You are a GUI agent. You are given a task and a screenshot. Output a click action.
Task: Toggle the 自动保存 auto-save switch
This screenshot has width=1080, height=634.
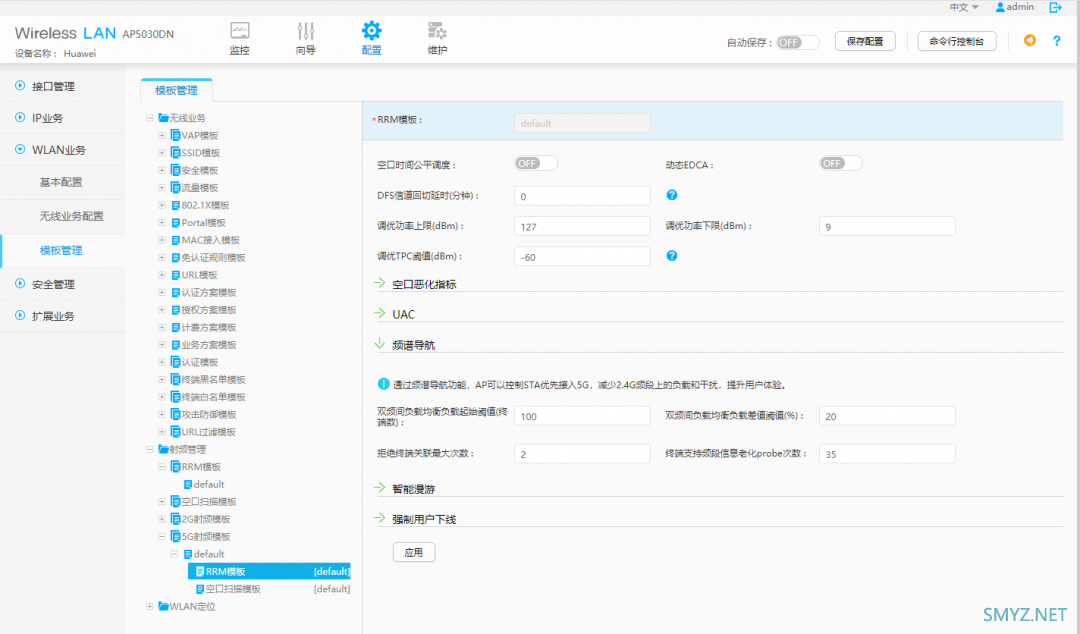(798, 42)
